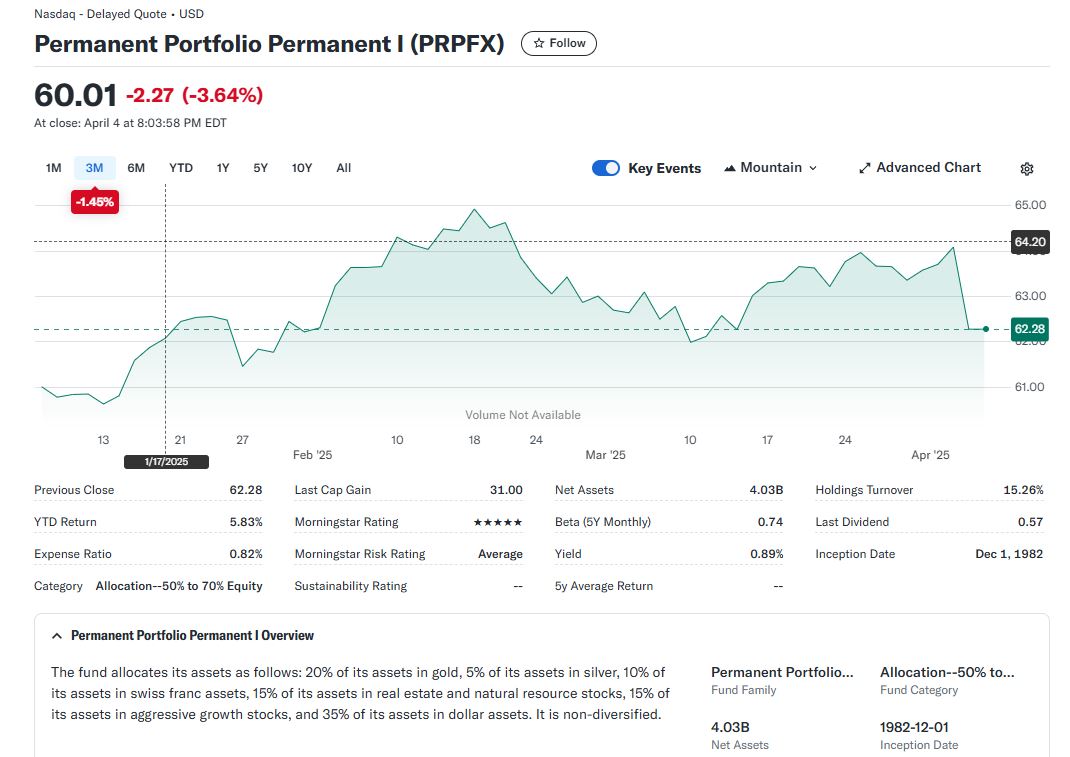The image size is (1070, 757).
Task: Click the 62.28 price label on chart
Action: (1029, 329)
